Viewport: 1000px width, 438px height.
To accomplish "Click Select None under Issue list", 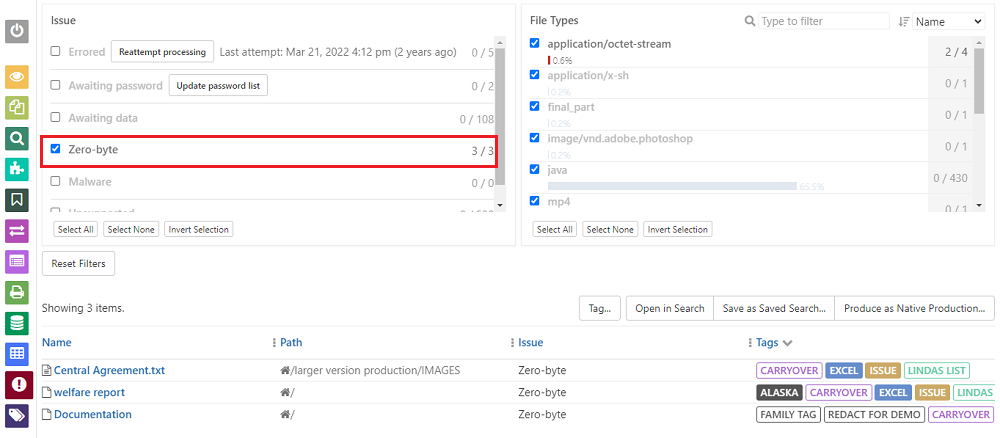I will [131, 230].
